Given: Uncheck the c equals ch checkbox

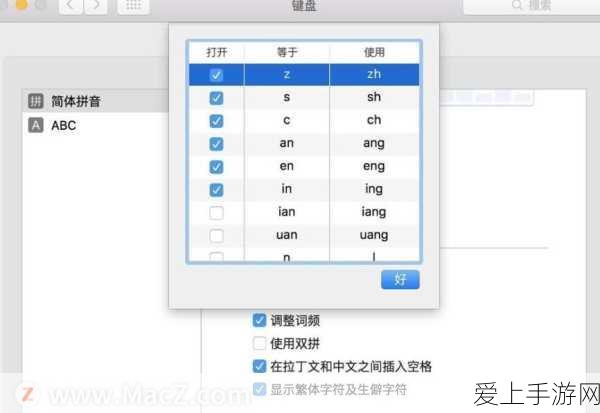Looking at the screenshot, I should (216, 121).
